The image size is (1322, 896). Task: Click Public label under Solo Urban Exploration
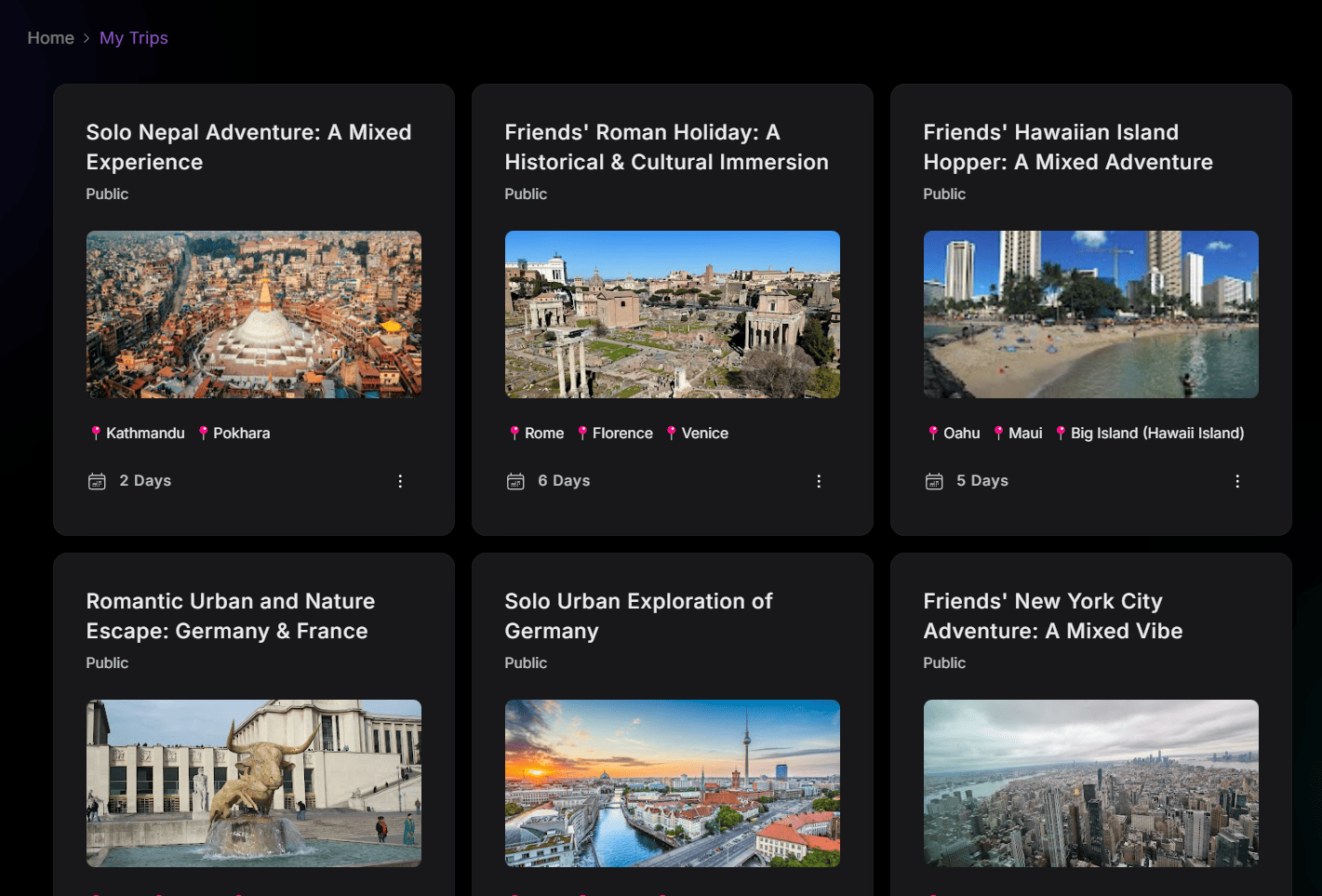[526, 662]
